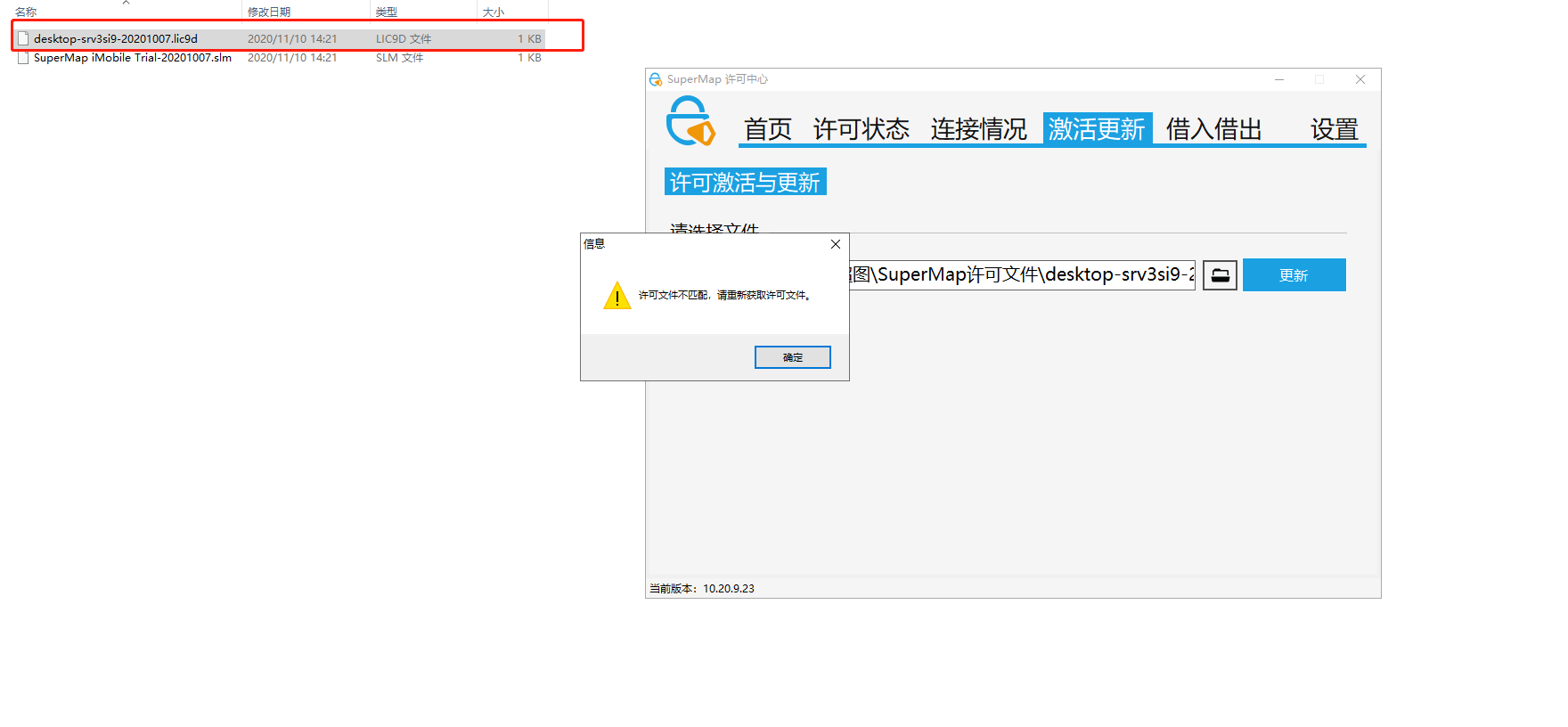This screenshot has width=1568, height=727.
Task: Open the 首页 tab
Action: click(x=768, y=129)
